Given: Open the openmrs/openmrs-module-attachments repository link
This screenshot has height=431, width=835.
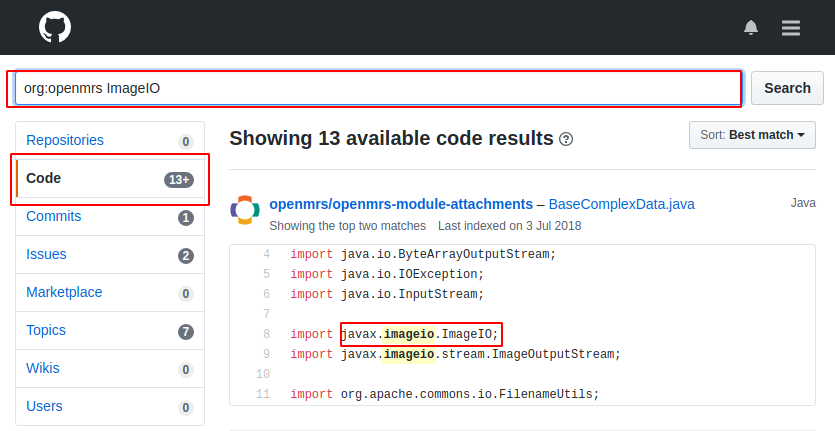Looking at the screenshot, I should [x=401, y=204].
